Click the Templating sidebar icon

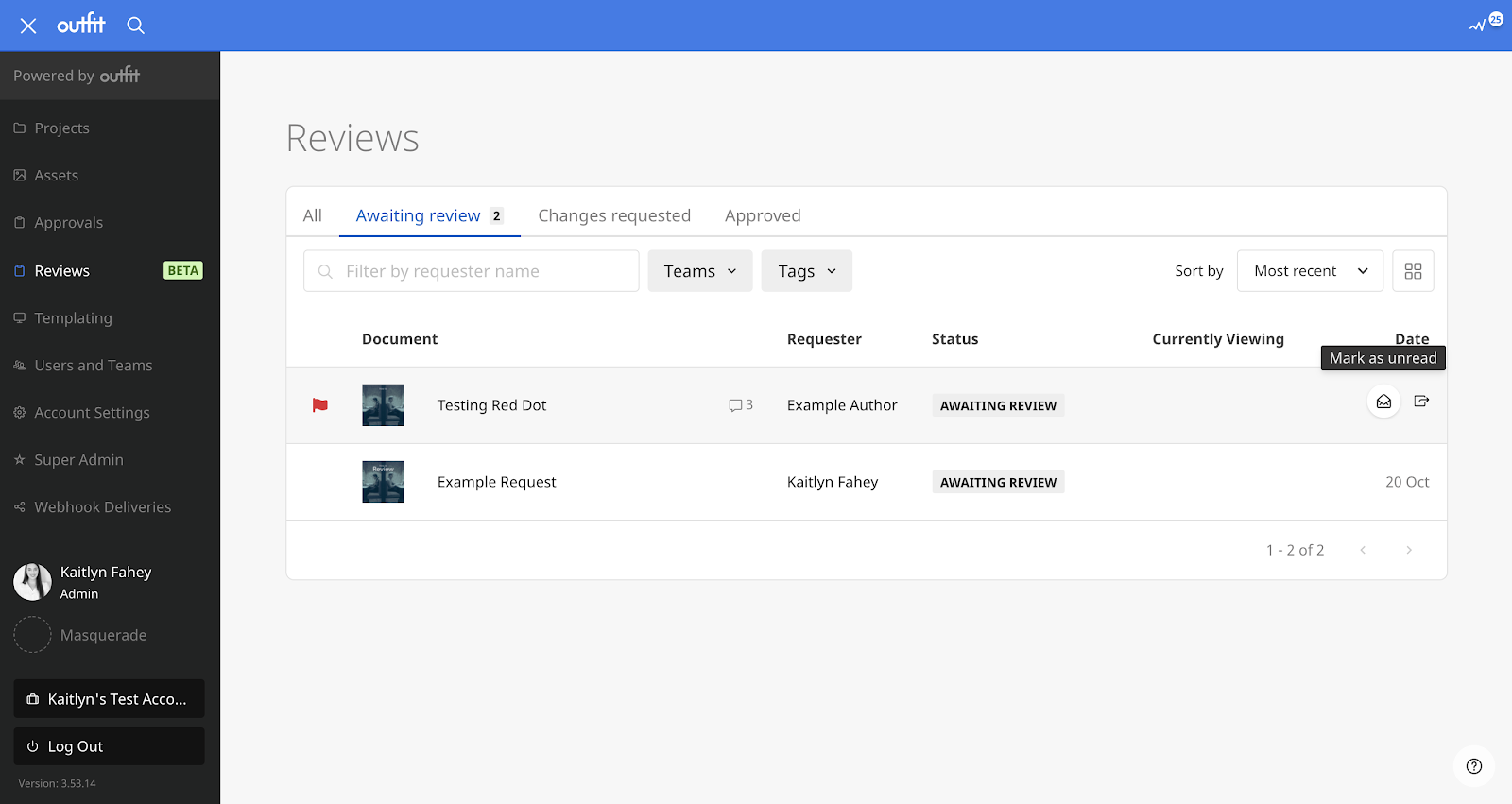20,318
